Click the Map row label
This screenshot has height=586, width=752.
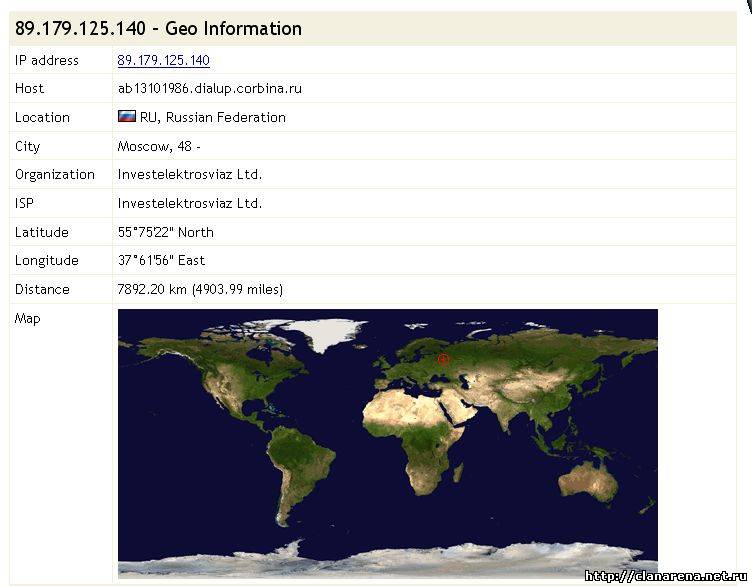click(x=27, y=319)
